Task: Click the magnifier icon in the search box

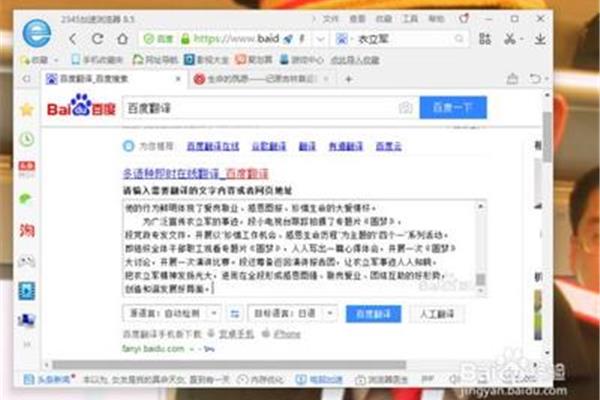Action: [x=459, y=39]
